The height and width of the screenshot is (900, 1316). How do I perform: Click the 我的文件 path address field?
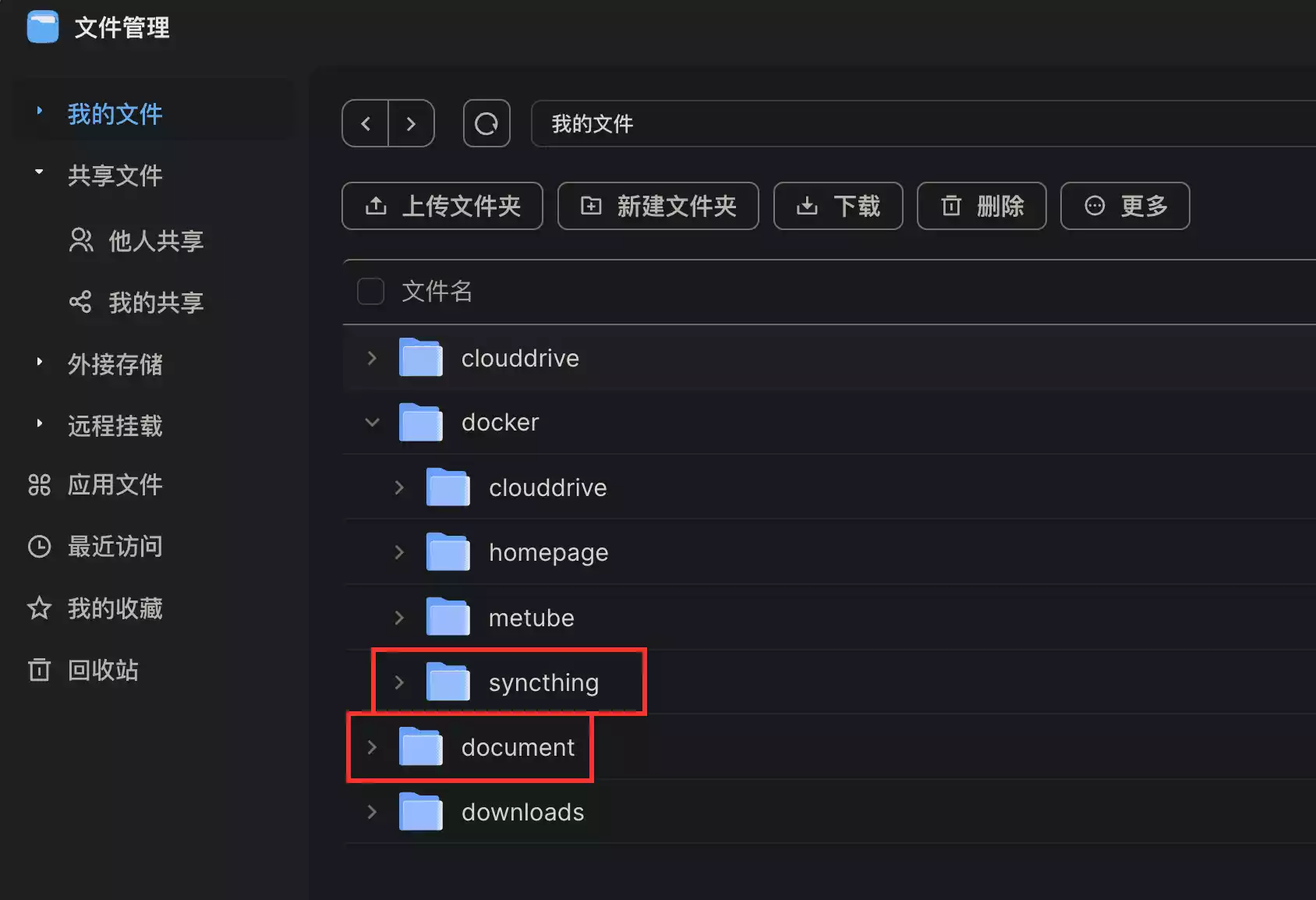coord(920,123)
